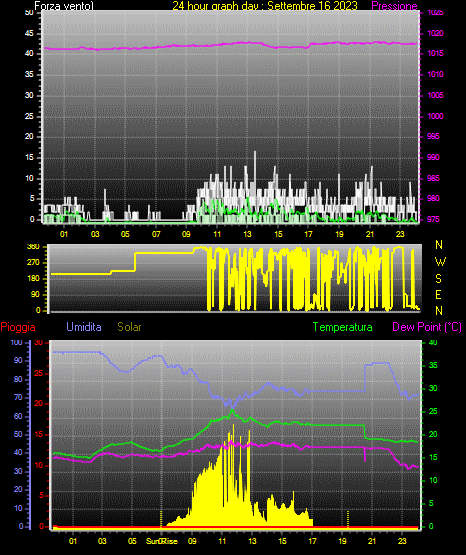Click wind-force axis value 15
466x555 pixels.
(29, 157)
